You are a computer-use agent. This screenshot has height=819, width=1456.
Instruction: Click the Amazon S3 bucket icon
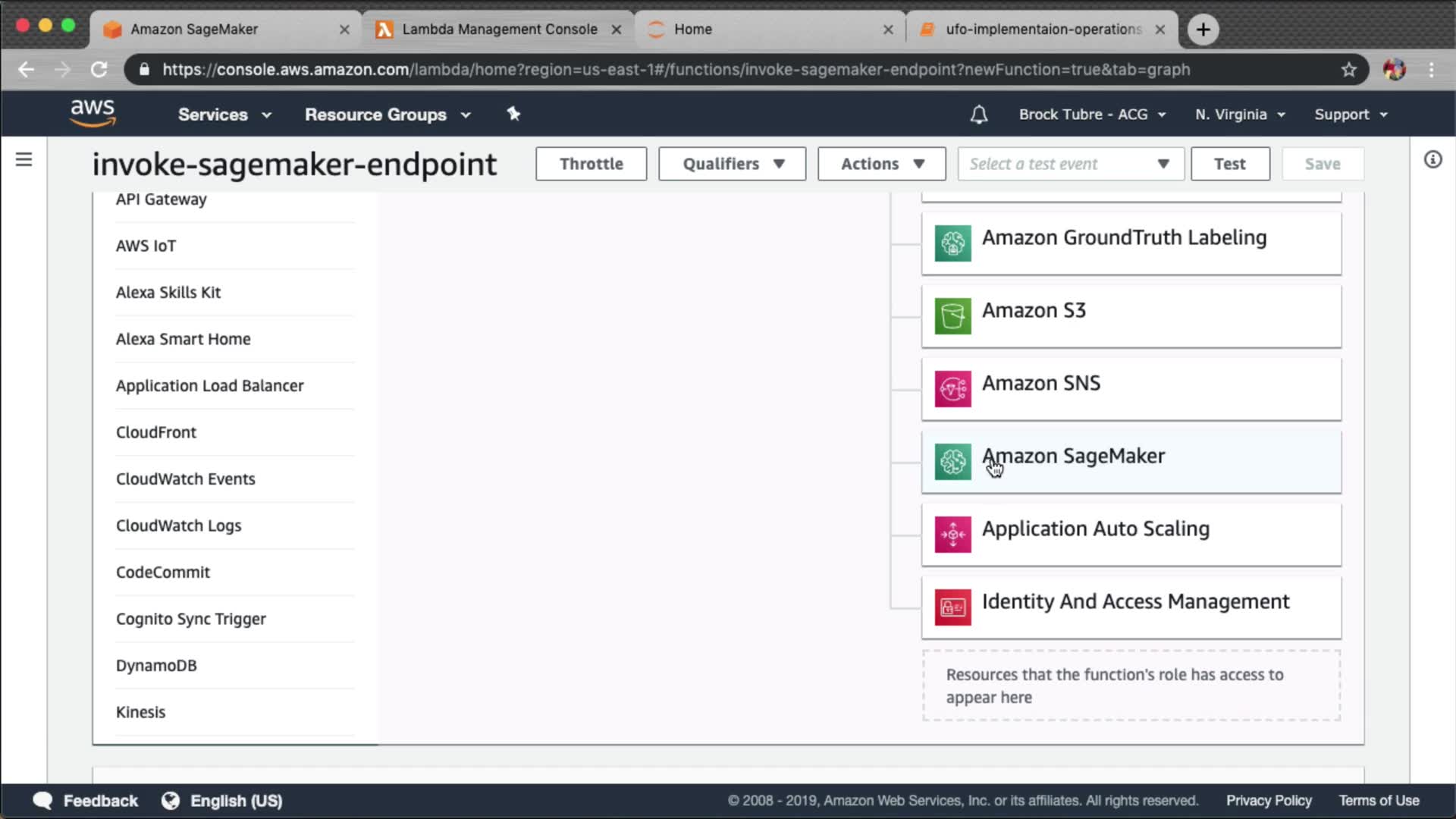952,316
